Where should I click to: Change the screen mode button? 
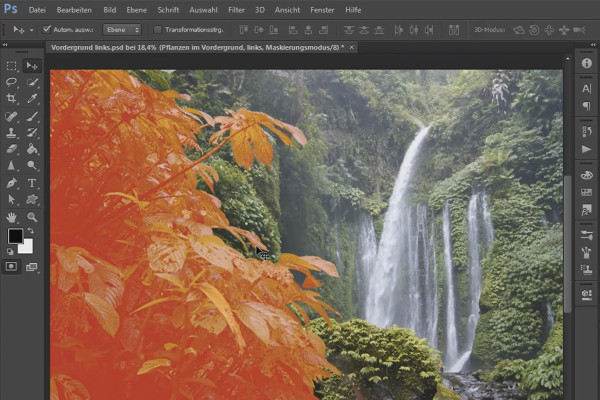point(32,266)
